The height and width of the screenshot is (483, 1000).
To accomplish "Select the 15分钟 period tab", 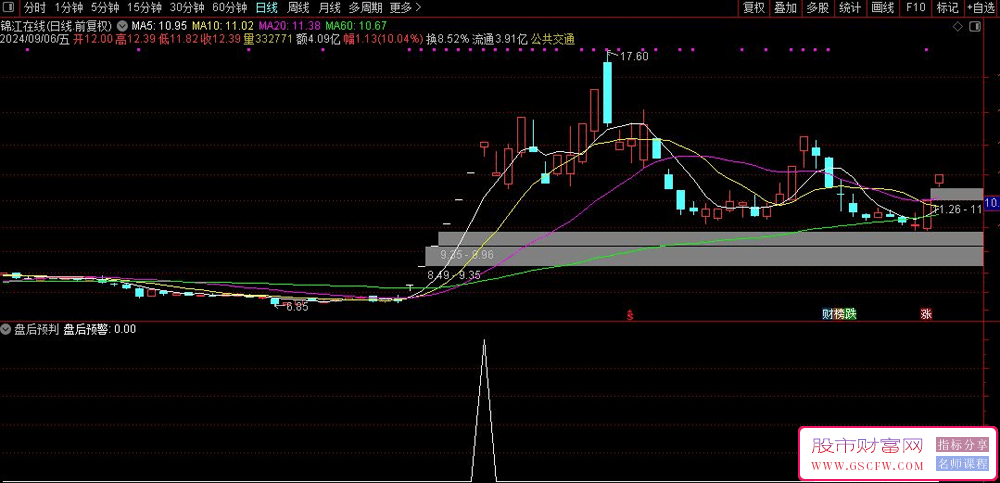I will pyautogui.click(x=144, y=8).
